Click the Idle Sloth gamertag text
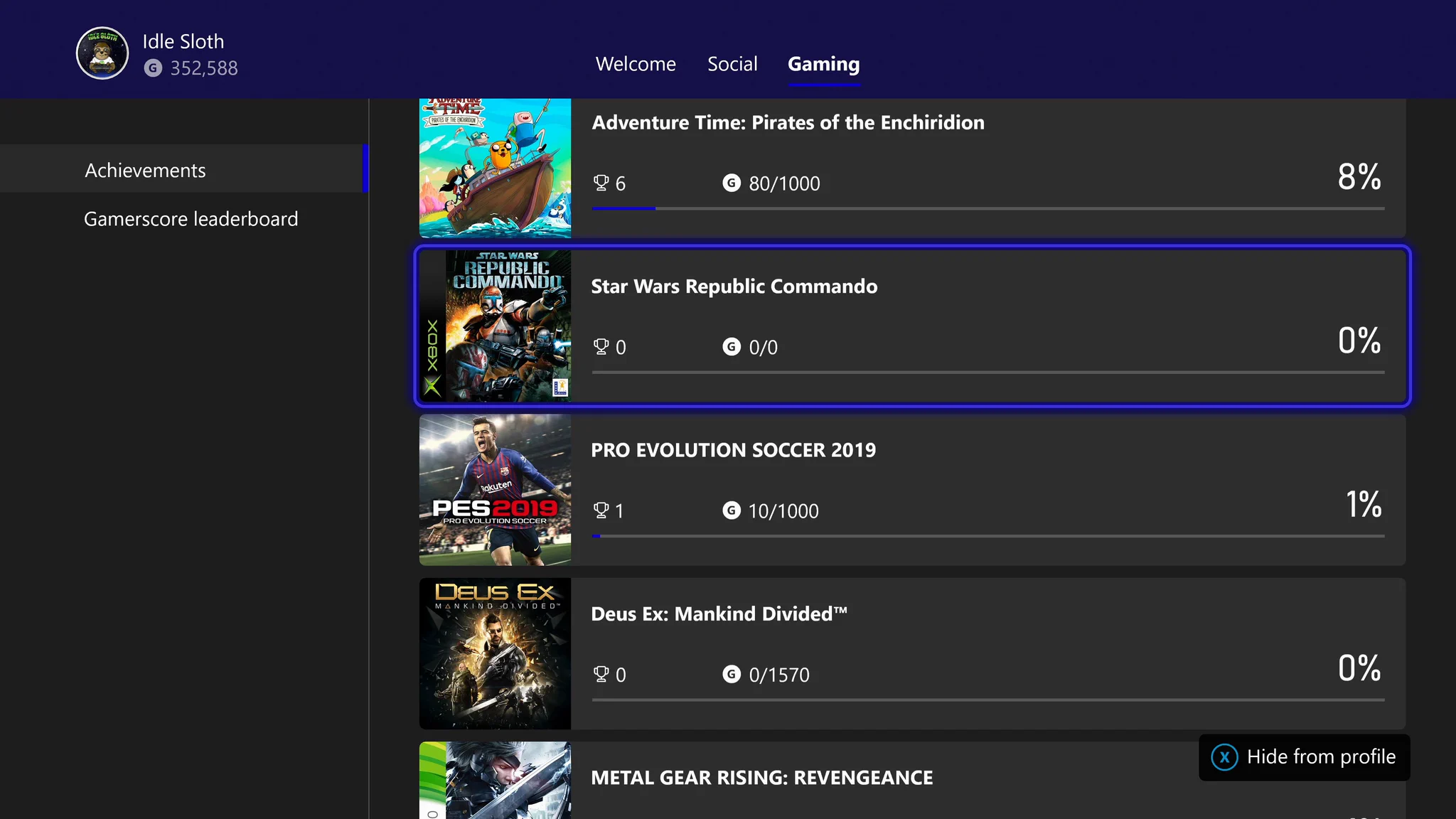The image size is (1456, 819). (x=183, y=42)
